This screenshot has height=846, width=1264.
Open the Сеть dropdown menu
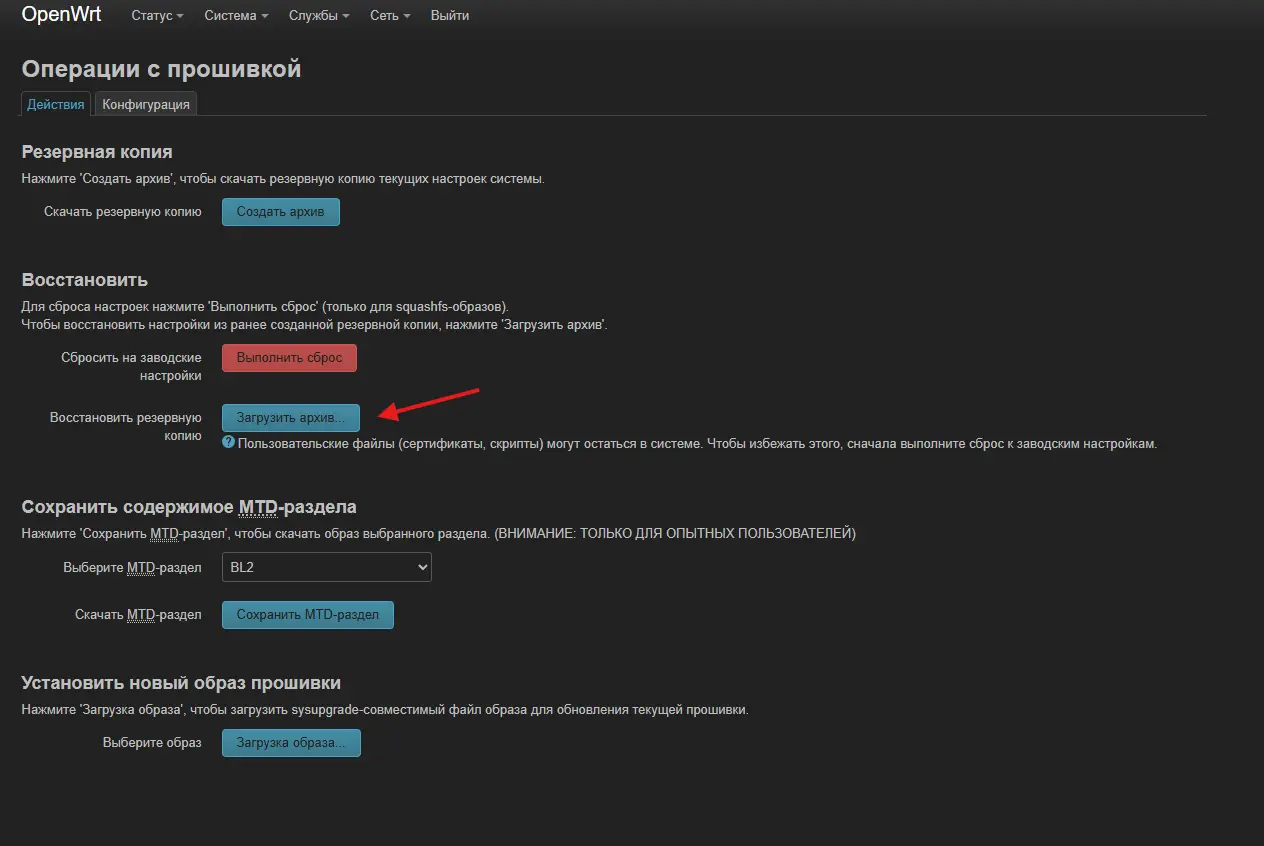point(390,16)
